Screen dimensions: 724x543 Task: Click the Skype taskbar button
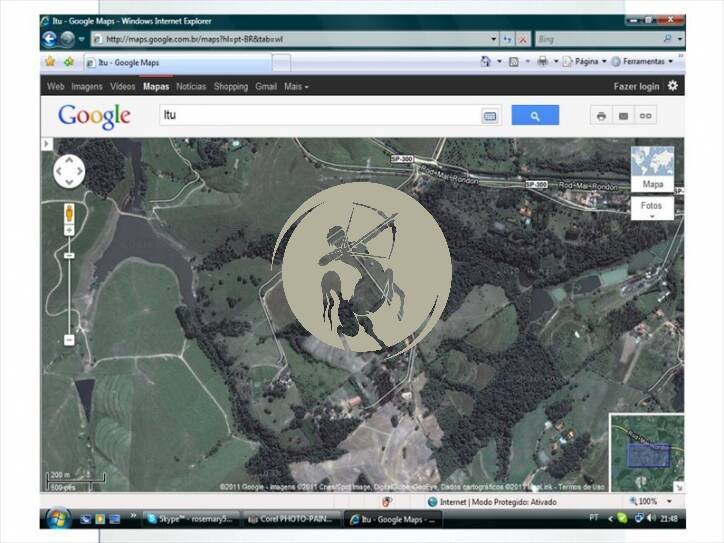pyautogui.click(x=191, y=519)
